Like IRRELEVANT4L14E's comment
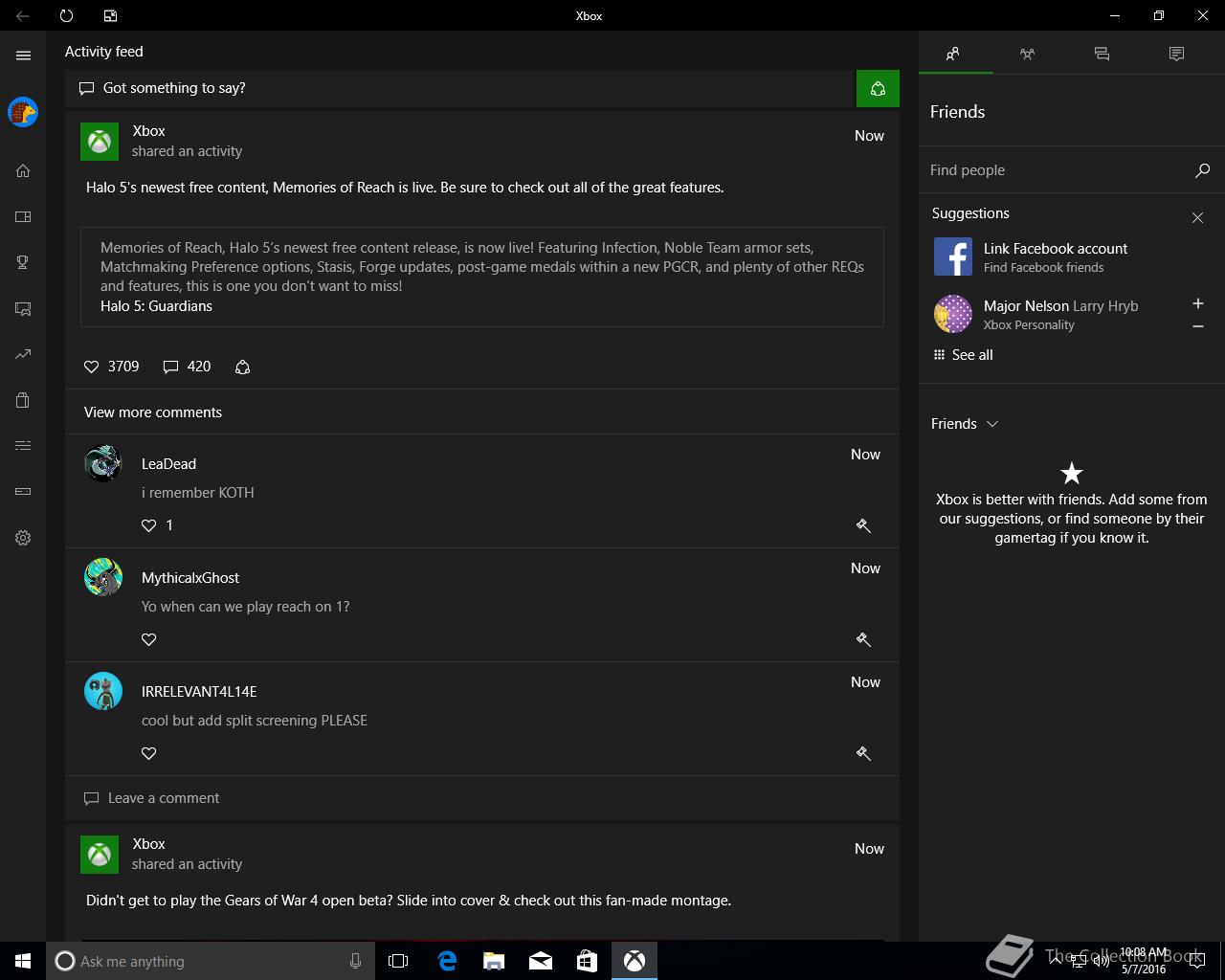 [x=148, y=753]
